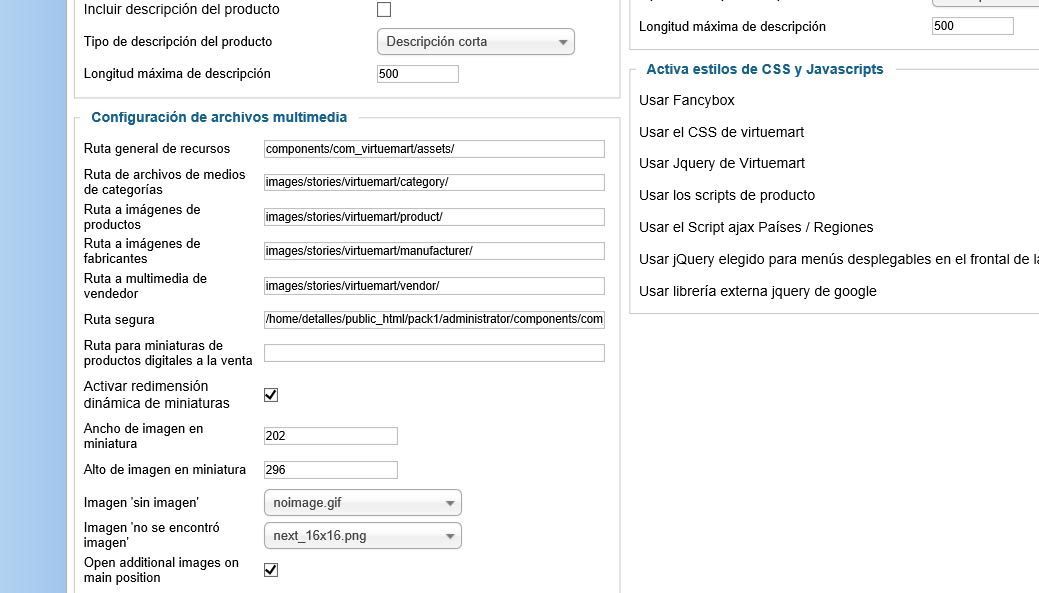Click 'Usar el Script ajax Países / Regiones' label

pos(756,227)
